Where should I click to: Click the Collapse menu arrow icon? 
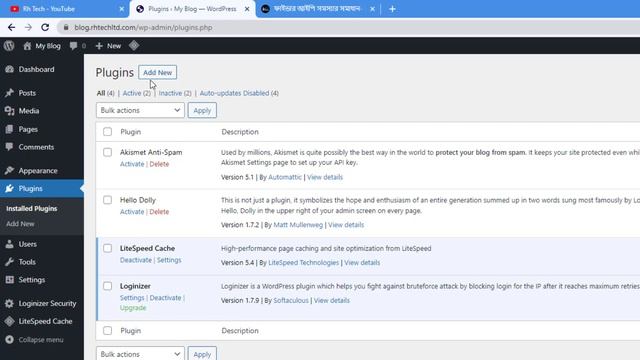click(x=9, y=340)
